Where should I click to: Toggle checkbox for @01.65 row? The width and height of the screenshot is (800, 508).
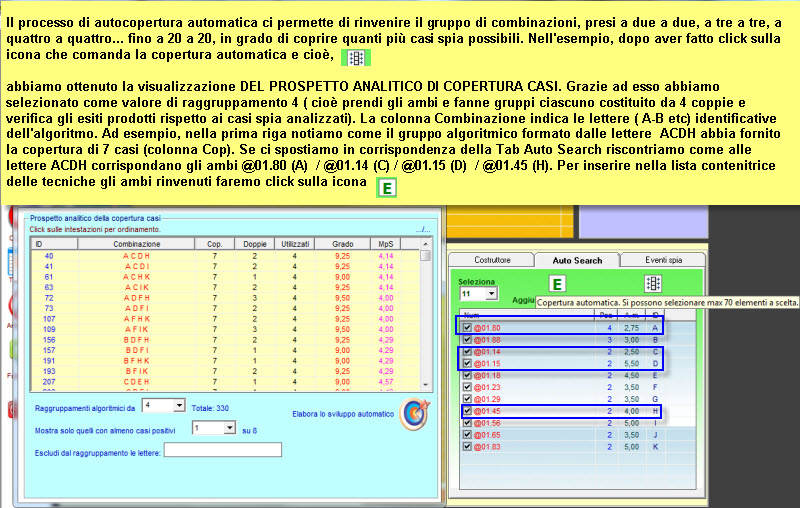pyautogui.click(x=467, y=435)
